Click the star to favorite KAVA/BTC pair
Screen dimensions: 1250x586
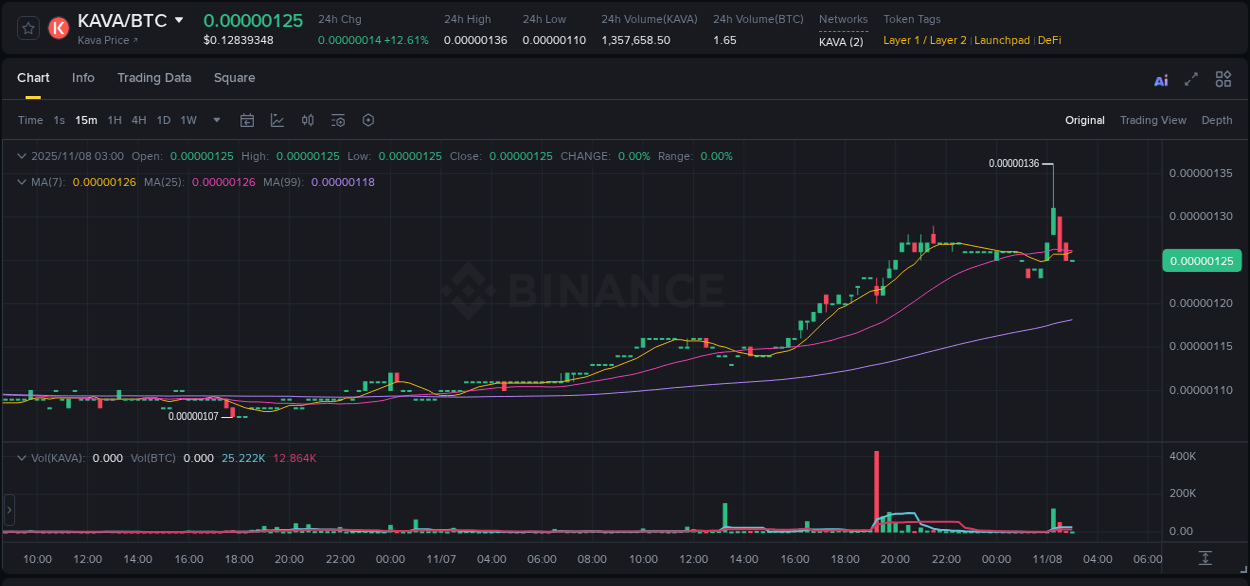pos(27,28)
